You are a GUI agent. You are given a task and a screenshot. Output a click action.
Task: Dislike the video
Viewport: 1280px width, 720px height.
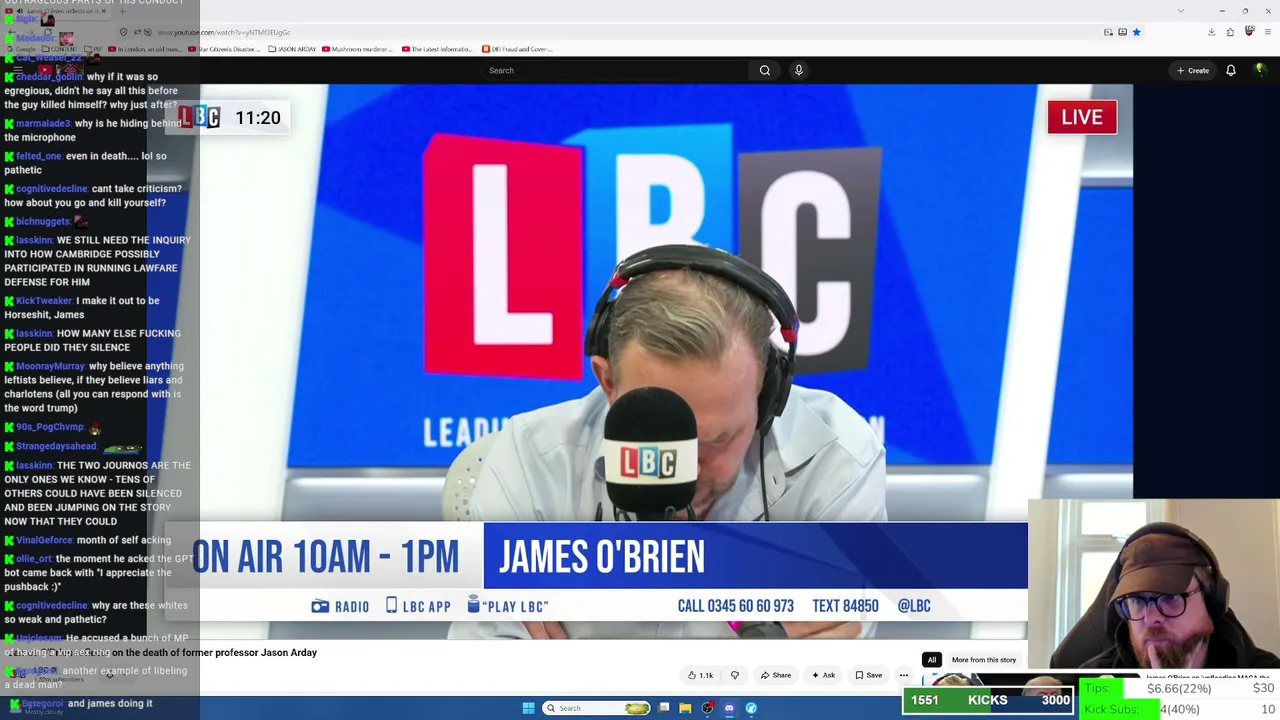tap(735, 675)
